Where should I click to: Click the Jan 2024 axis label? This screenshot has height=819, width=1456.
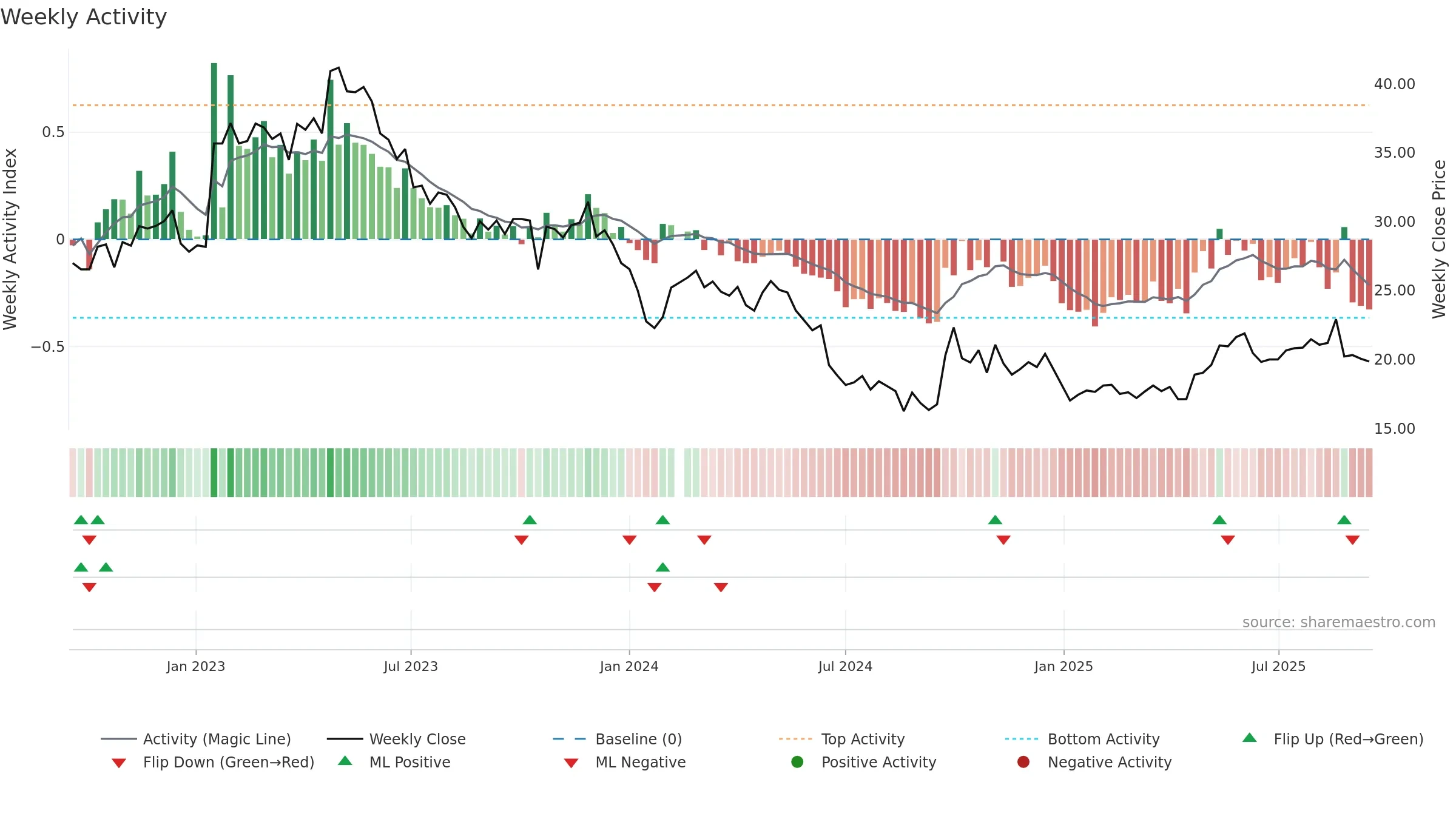point(629,666)
